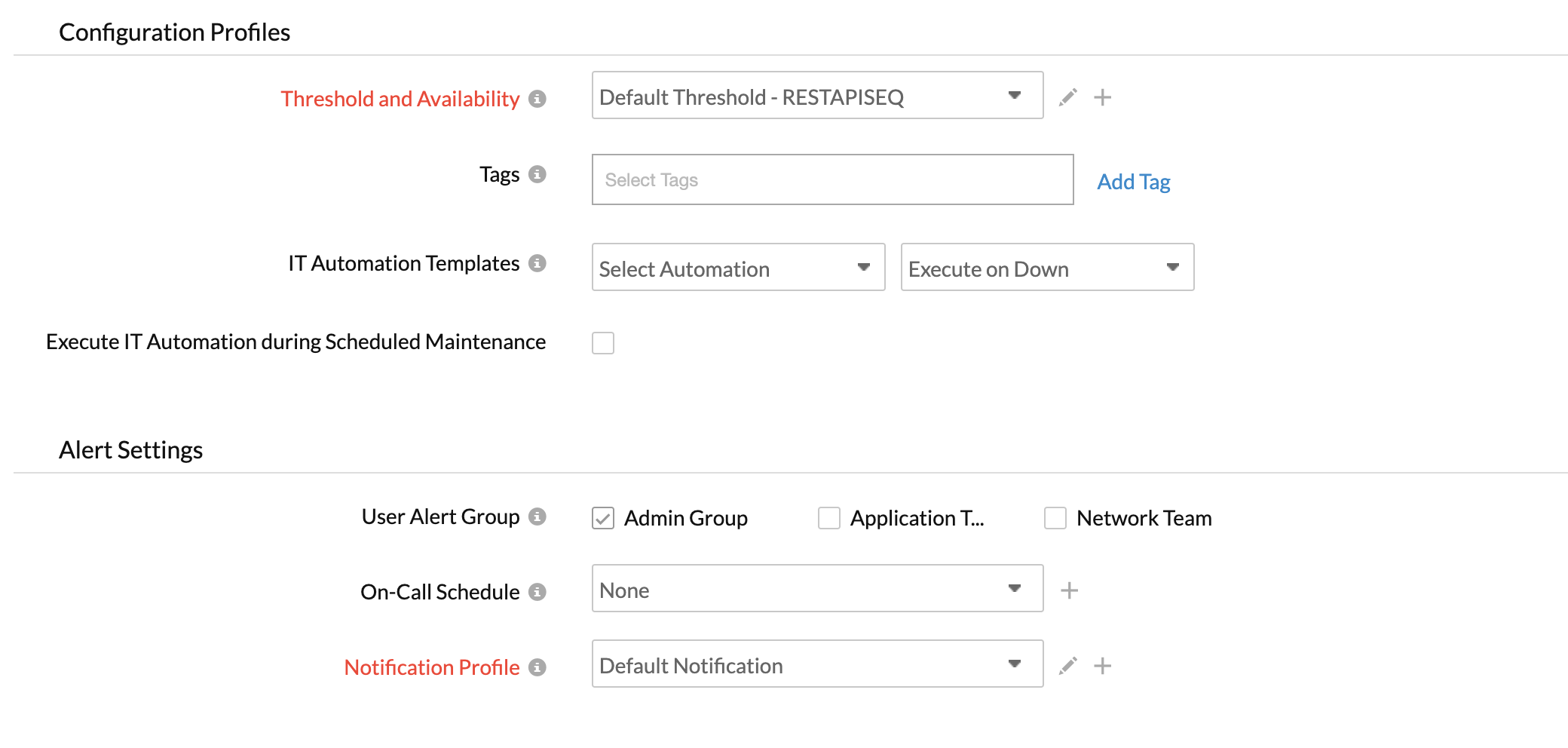This screenshot has height=748, width=1568.
Task: Edit the Threshold and Availability profile pencil icon
Action: click(1067, 97)
